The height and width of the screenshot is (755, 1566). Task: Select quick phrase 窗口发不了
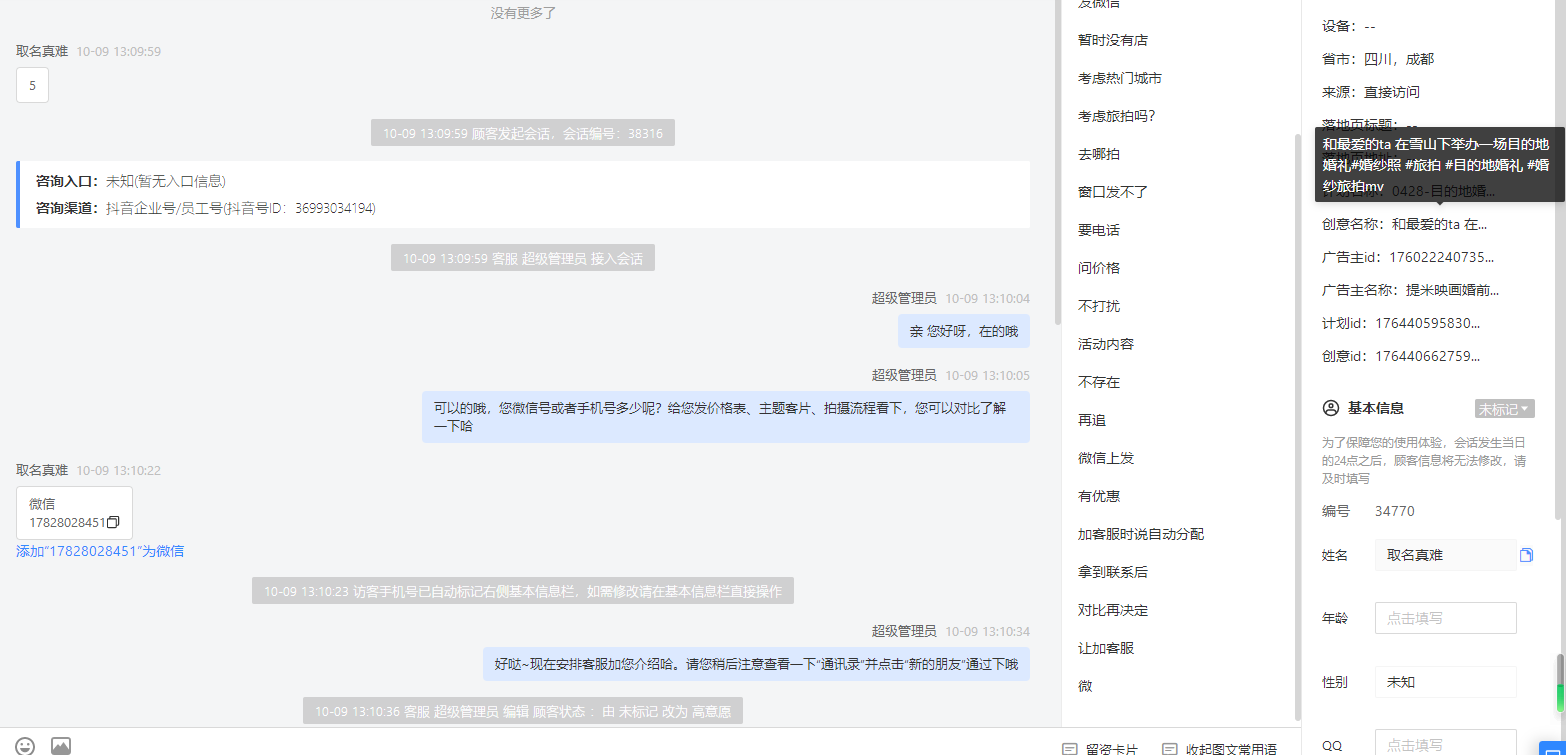coord(1112,192)
